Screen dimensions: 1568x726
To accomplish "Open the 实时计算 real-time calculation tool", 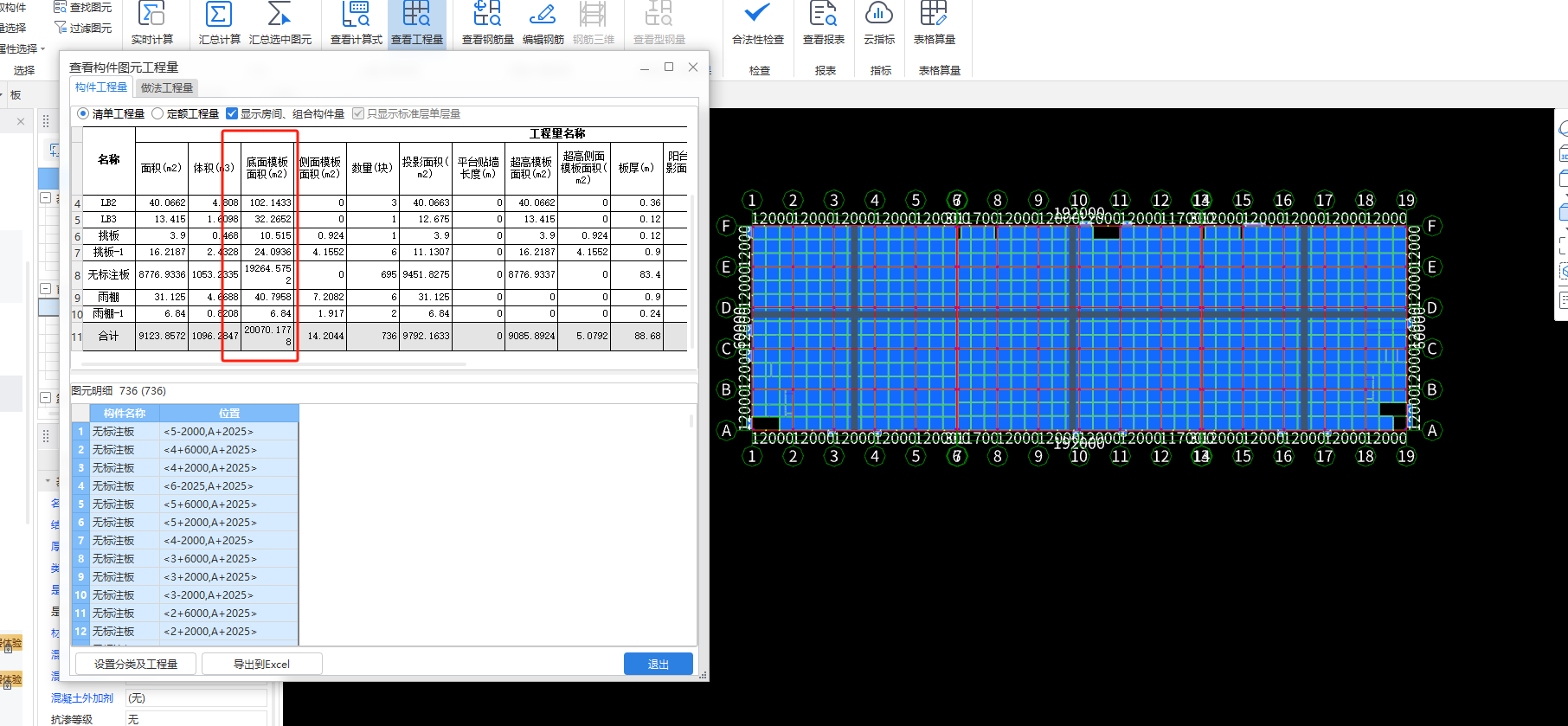I will (151, 23).
